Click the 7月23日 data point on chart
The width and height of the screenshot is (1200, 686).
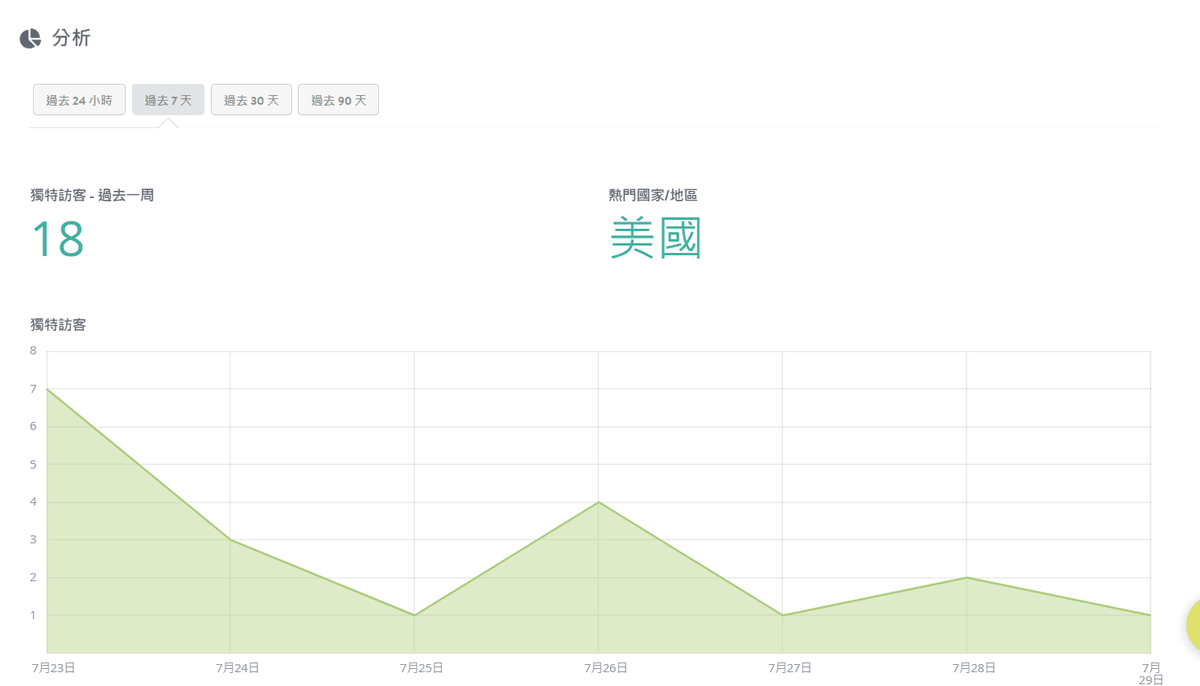click(x=47, y=389)
